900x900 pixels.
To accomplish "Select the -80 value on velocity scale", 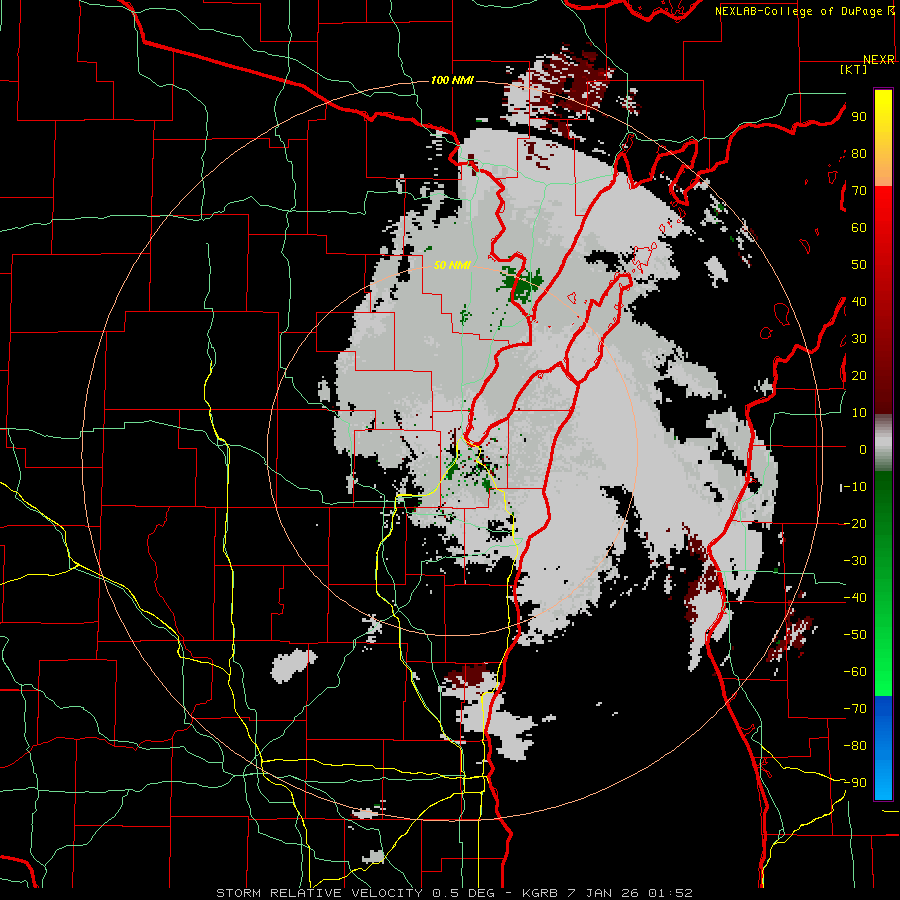I will point(855,746).
